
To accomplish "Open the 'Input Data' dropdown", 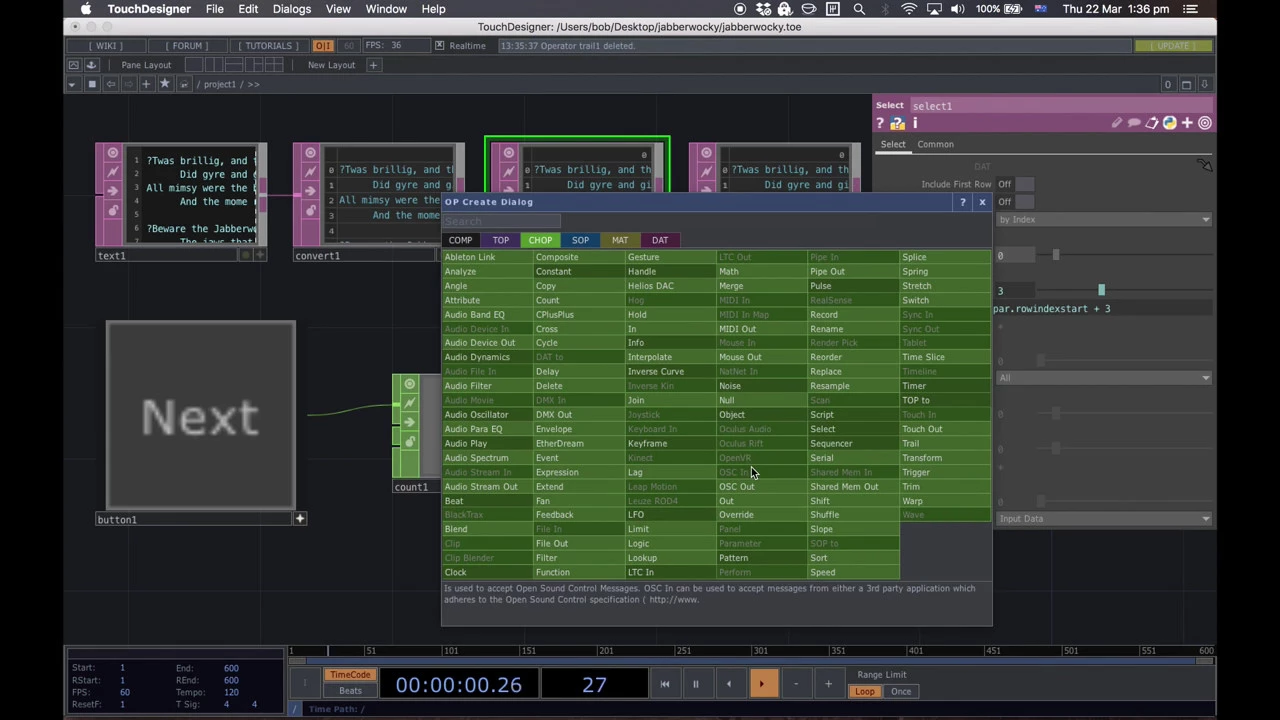I will pyautogui.click(x=1104, y=518).
